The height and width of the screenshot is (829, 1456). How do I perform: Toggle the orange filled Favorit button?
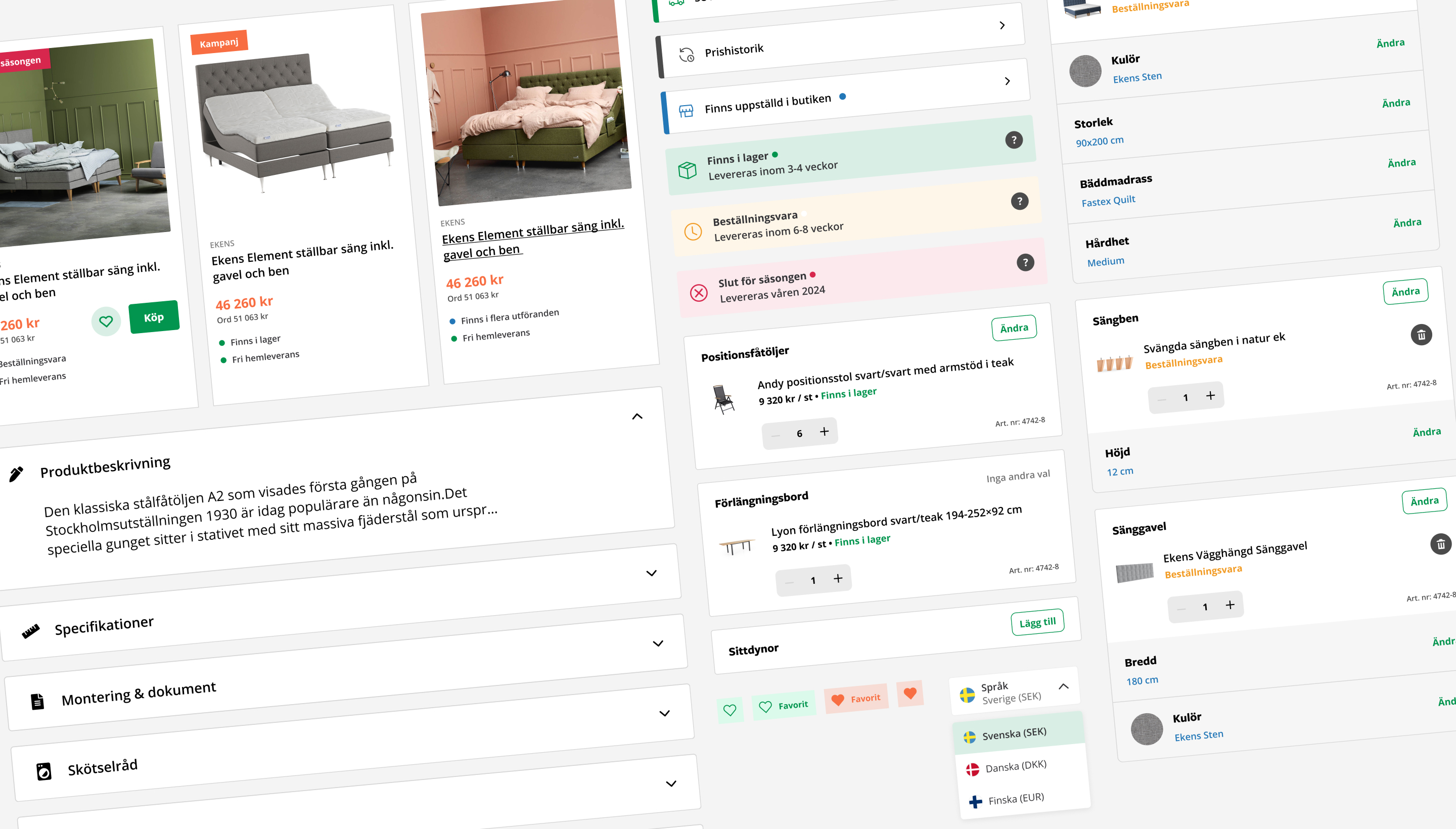point(856,699)
